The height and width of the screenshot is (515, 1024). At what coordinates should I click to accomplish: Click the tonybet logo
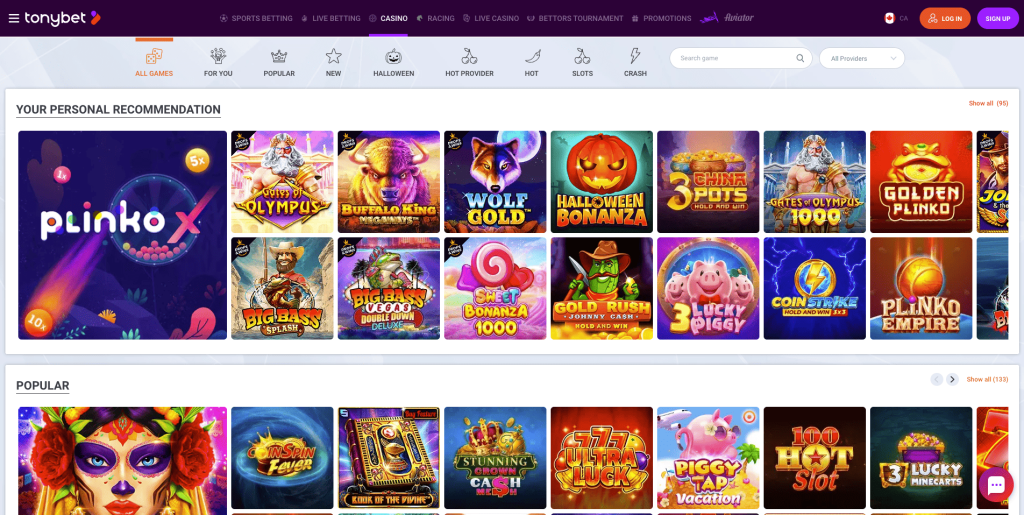tap(63, 18)
